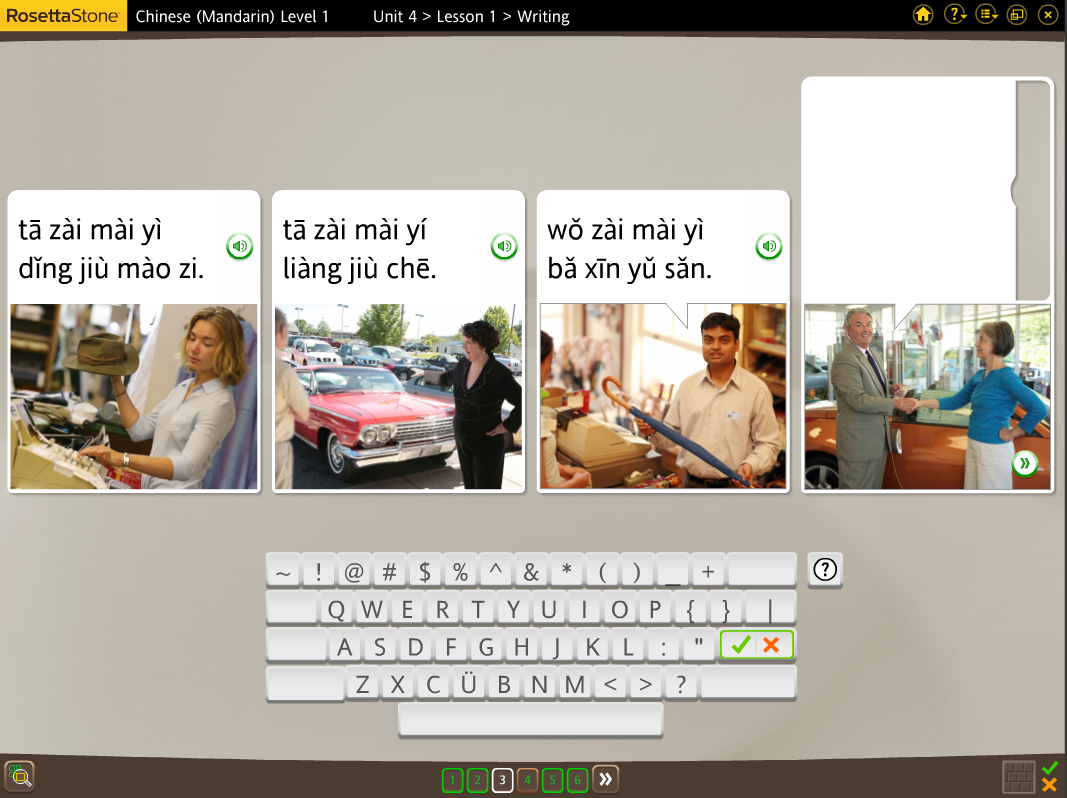Go to the Home screen icon
Image resolution: width=1067 pixels, height=798 pixels.
tap(923, 15)
